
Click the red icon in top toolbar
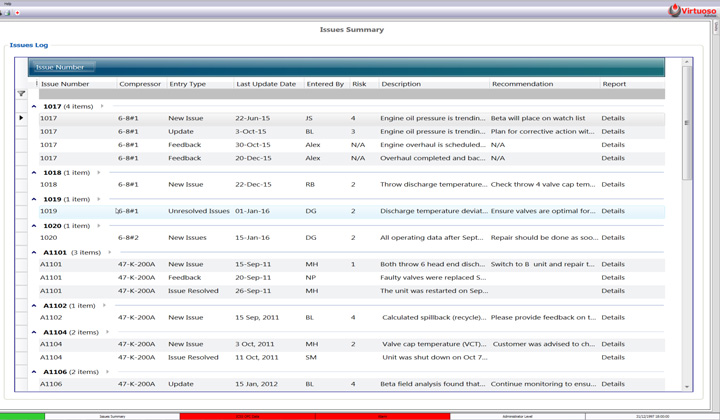click(17, 13)
